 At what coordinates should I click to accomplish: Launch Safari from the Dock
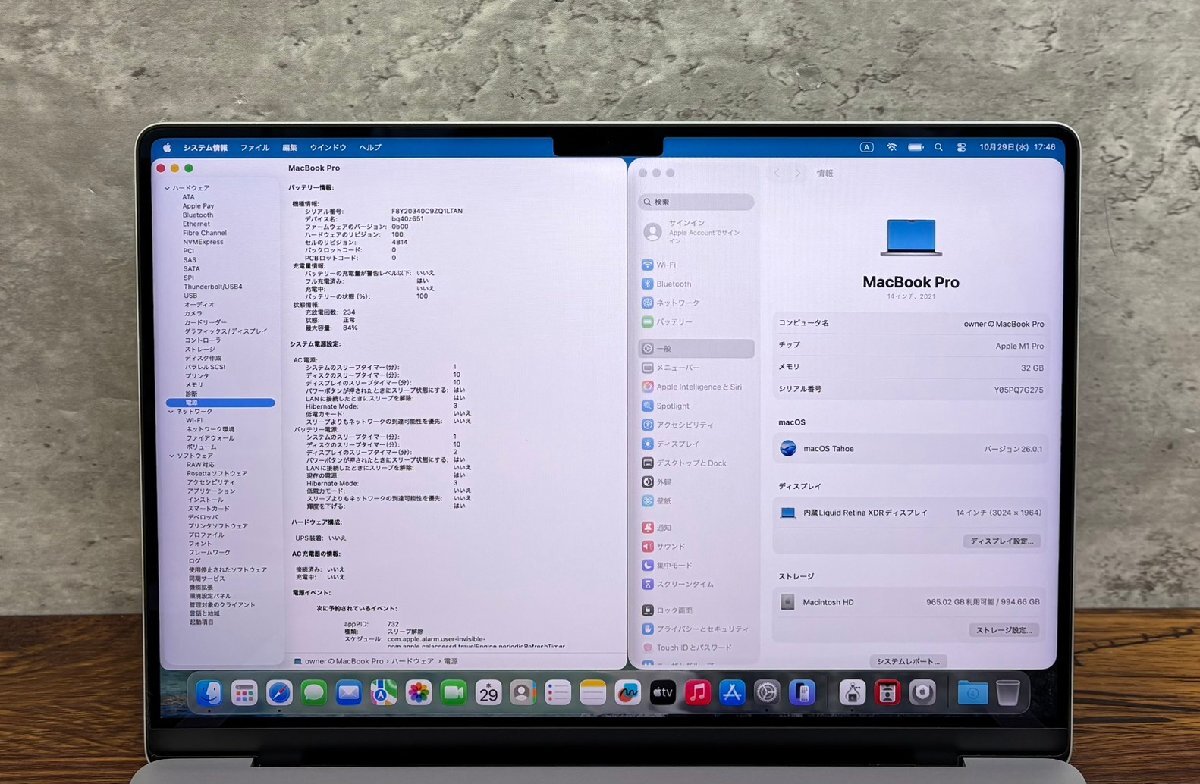pyautogui.click(x=279, y=693)
